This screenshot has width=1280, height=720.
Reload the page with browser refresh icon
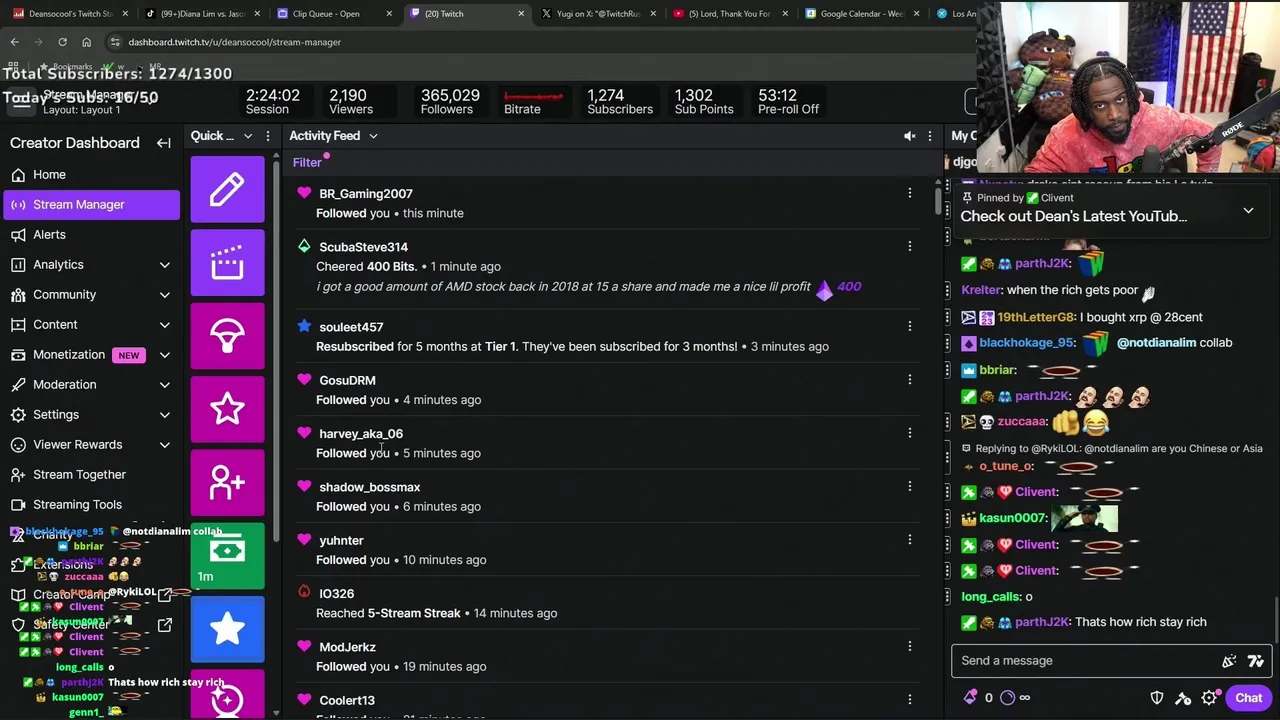point(62,42)
